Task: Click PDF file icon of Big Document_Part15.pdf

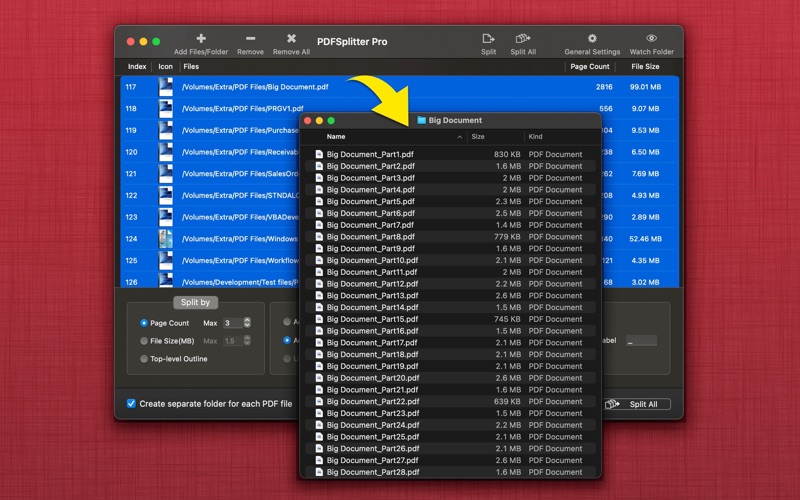Action: pyautogui.click(x=319, y=319)
